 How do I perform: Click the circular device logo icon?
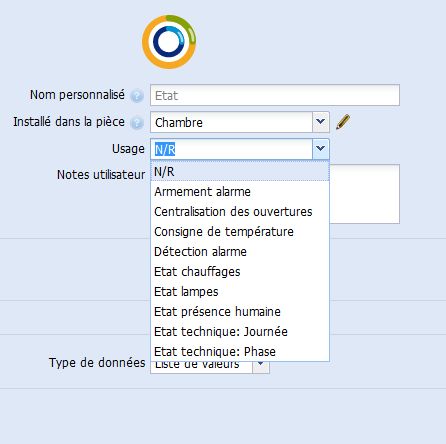(x=169, y=42)
